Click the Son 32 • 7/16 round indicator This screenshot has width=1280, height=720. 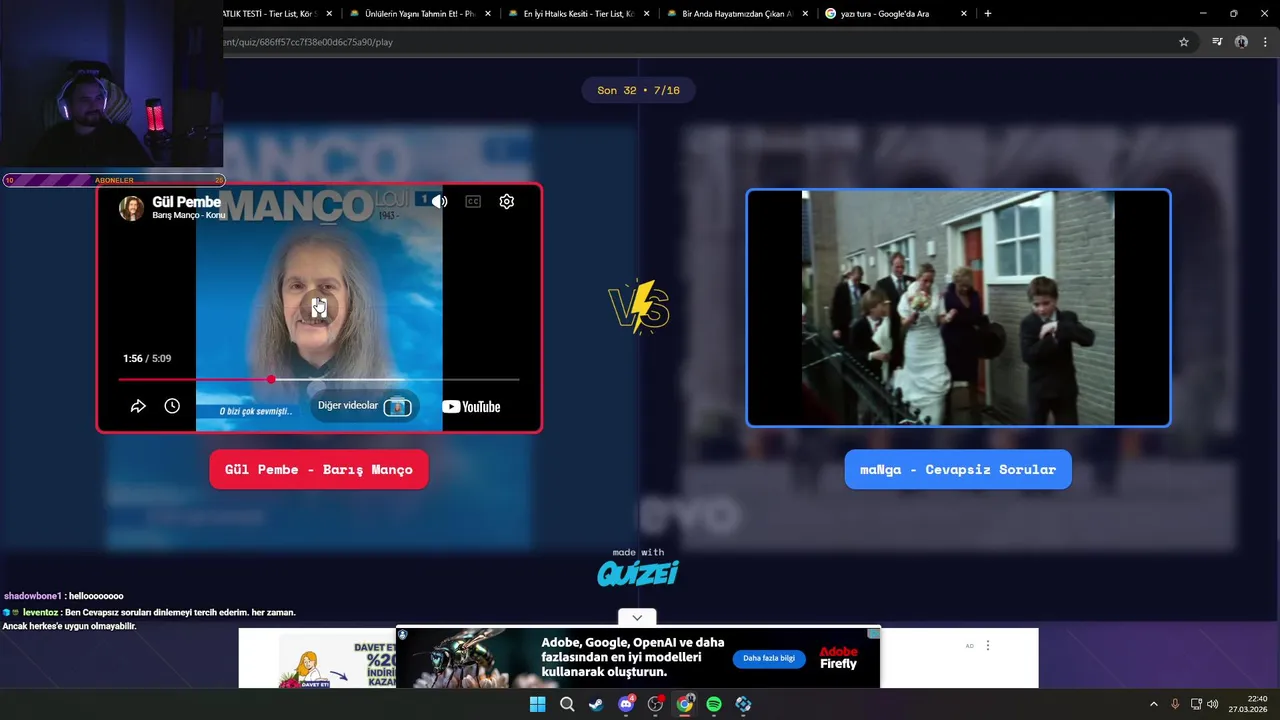638,90
